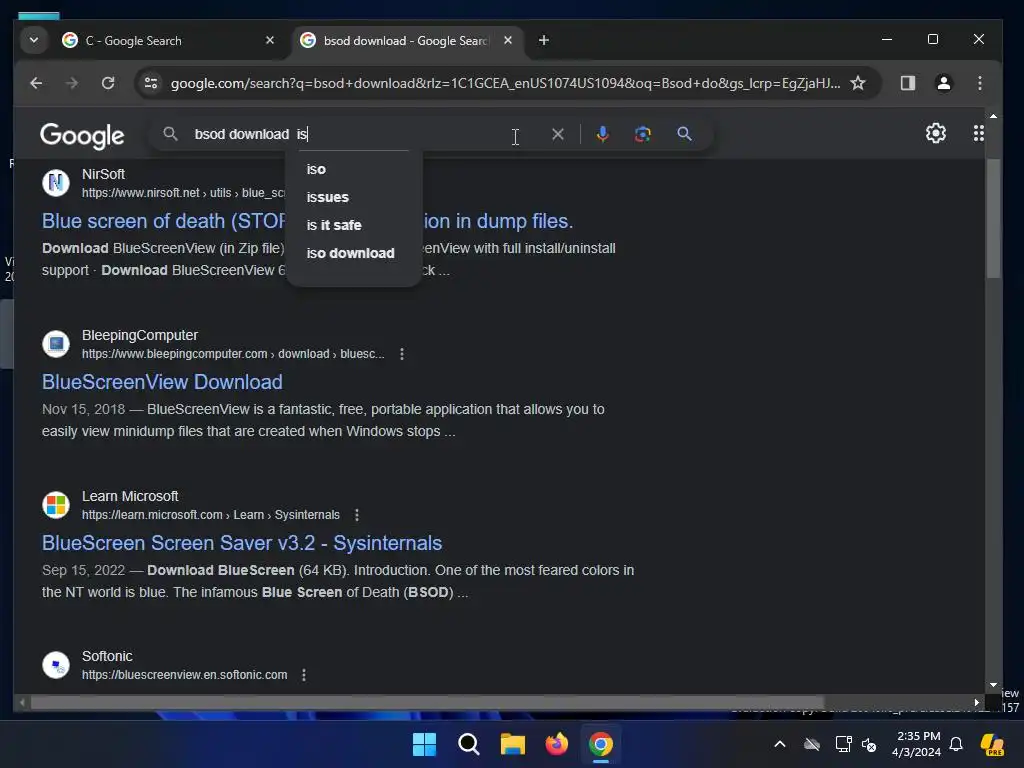
Task: Choose the 'iso' suggestion
Action: pyautogui.click(x=316, y=169)
